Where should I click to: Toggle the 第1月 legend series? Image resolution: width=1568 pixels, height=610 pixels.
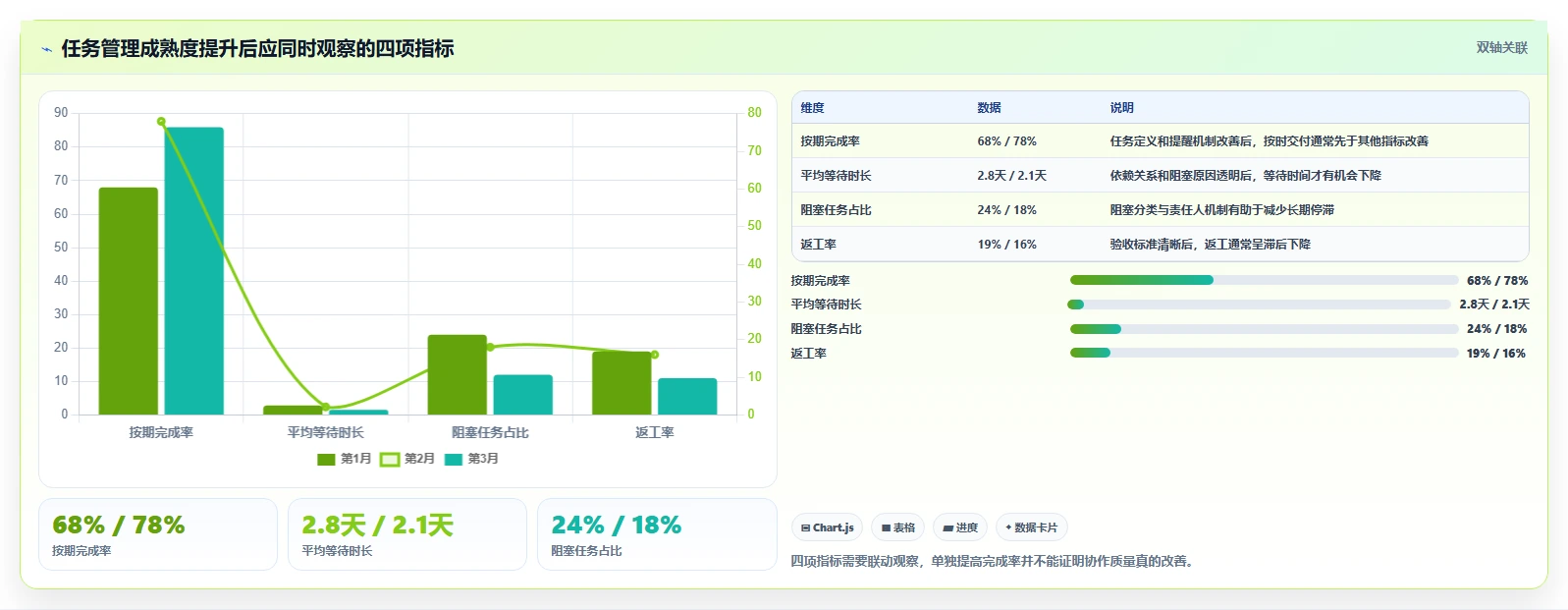(x=345, y=459)
